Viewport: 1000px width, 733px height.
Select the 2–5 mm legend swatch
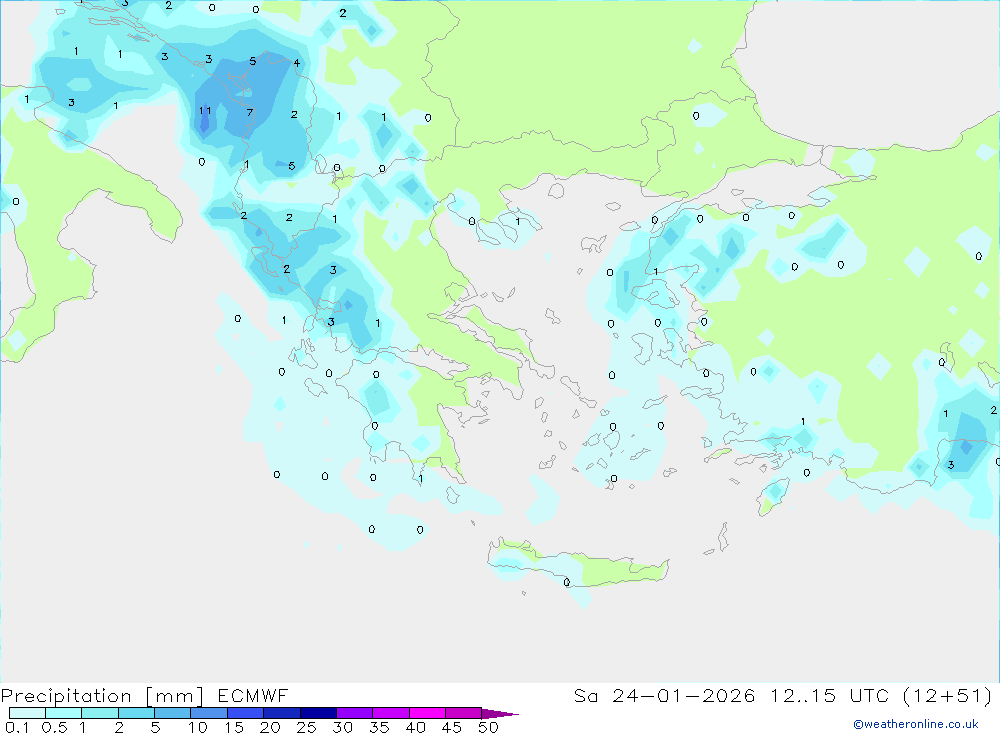click(136, 713)
